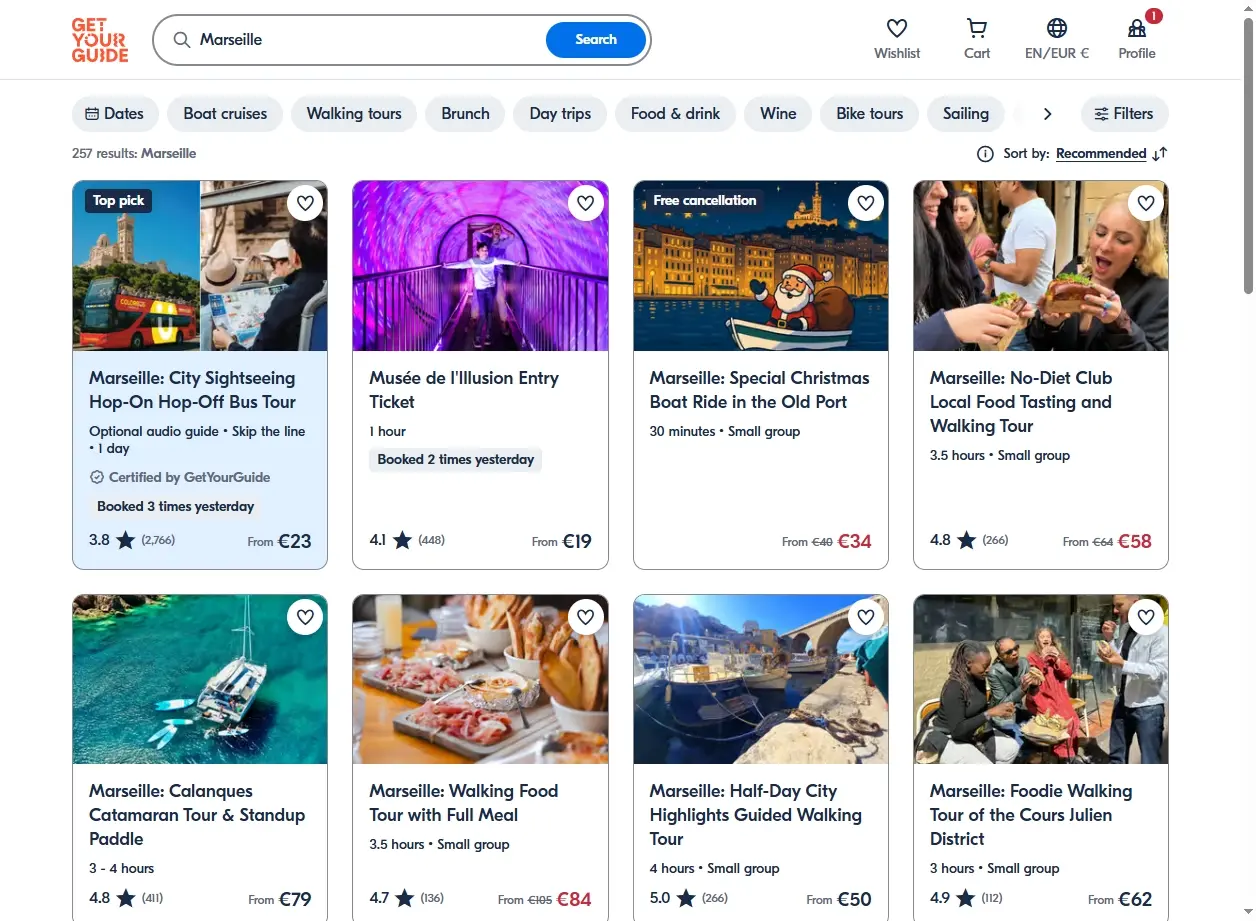1256x921 pixels.
Task: Open Half-Day City Highlights Guided Walking Tour title
Action: 755,815
